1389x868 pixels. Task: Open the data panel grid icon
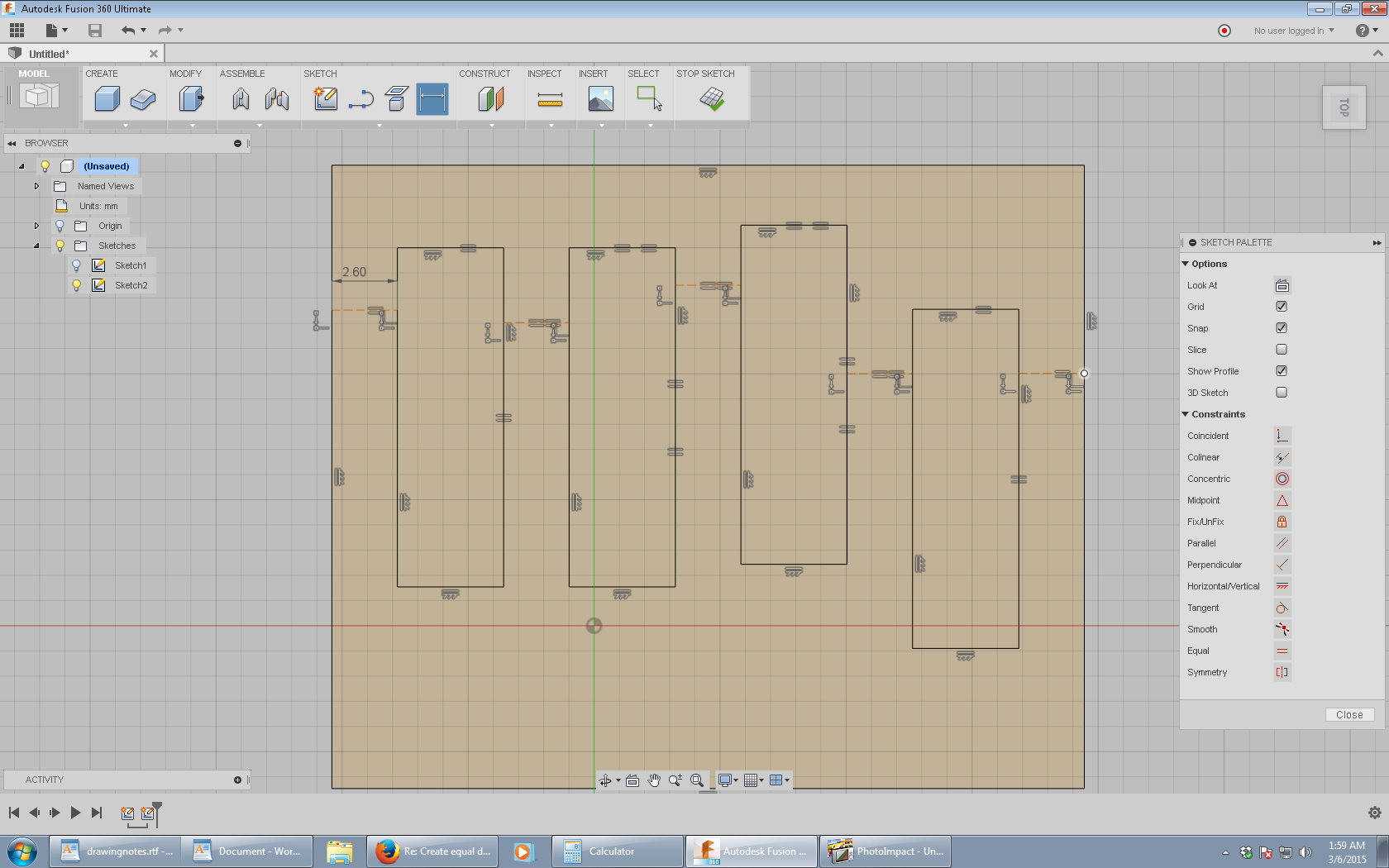tap(17, 31)
